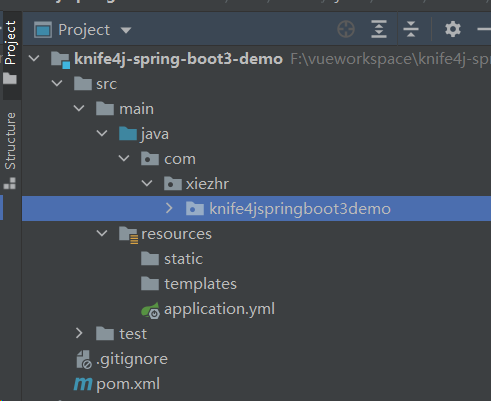
Task: Collapse the xiezhr package
Action: [x=147, y=183]
